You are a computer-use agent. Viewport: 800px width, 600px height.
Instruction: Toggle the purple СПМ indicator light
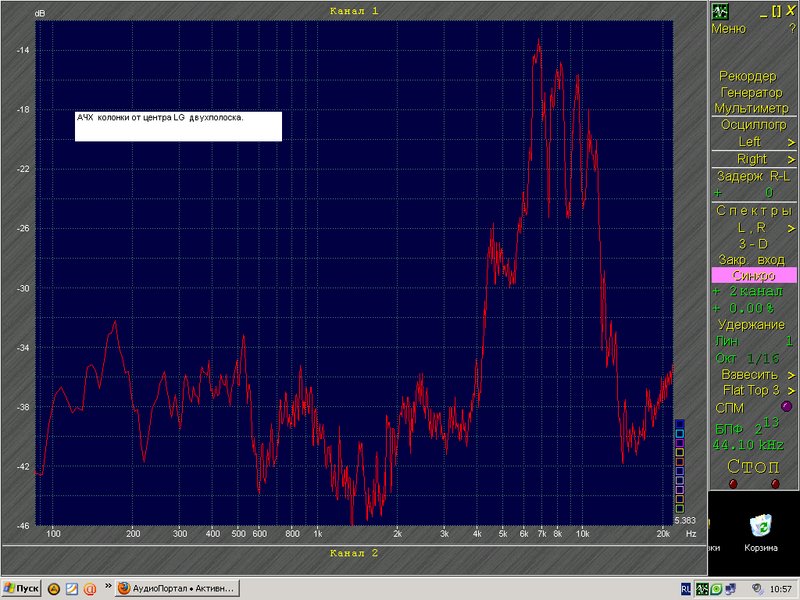pyautogui.click(x=787, y=406)
